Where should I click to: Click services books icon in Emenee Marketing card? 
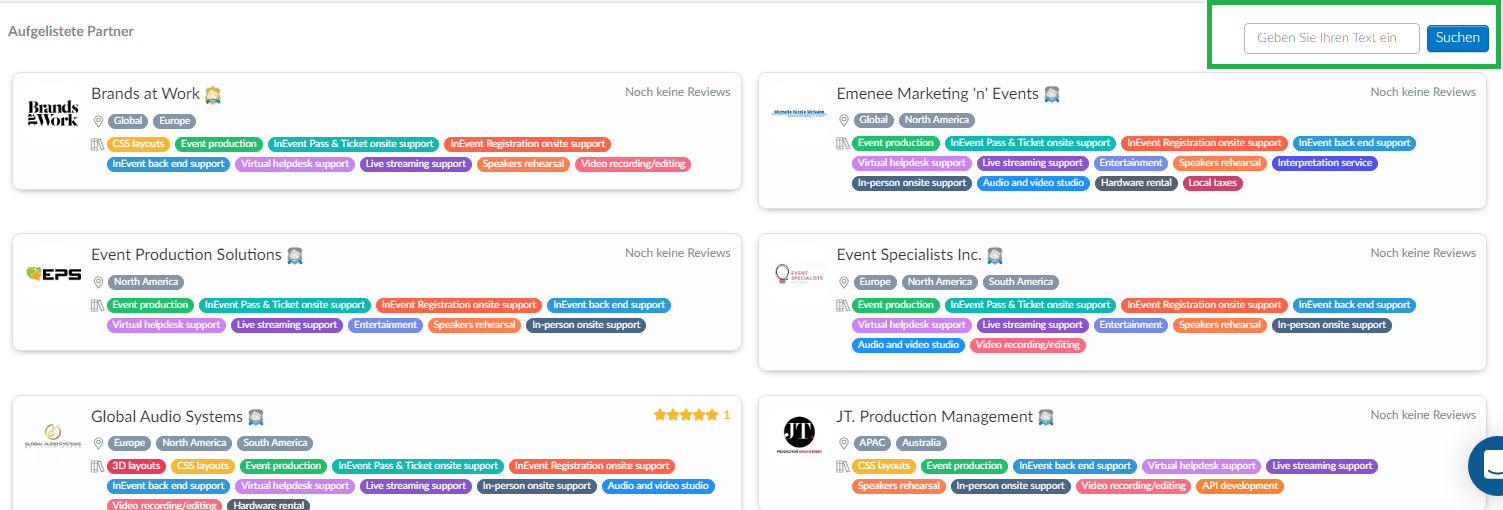pyautogui.click(x=844, y=143)
